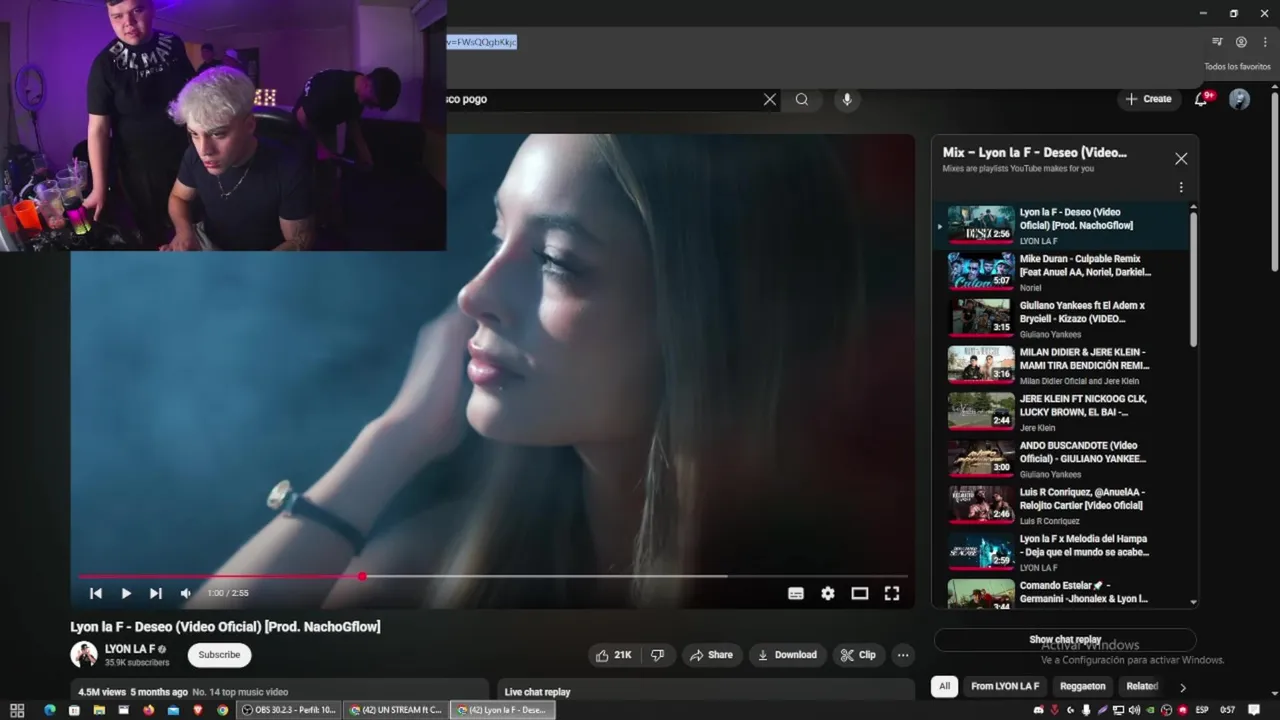Screen dimensions: 1280x720
Task: Open the notifications bell
Action: [1202, 99]
